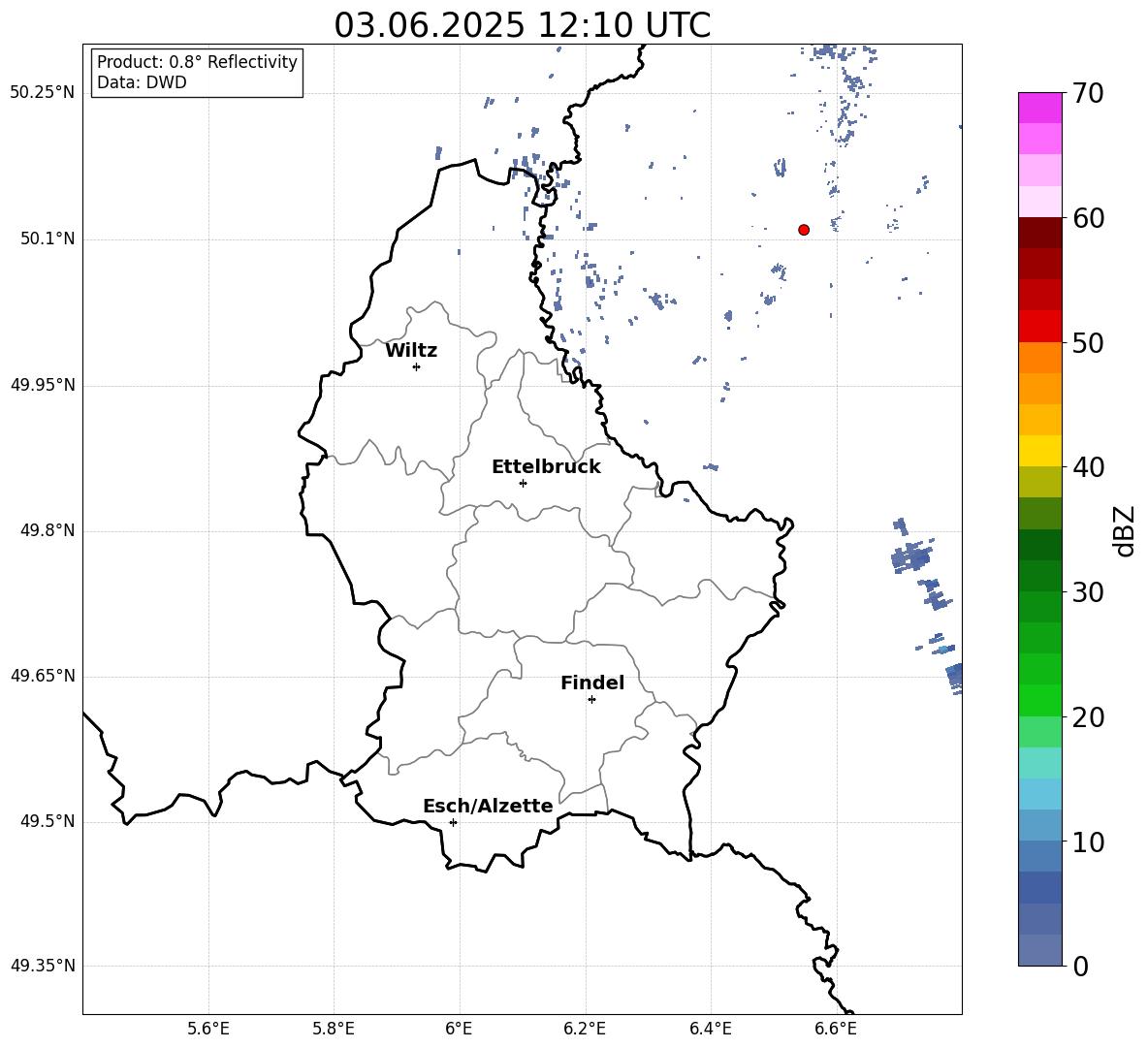Click the 49.35°N latitude label
This screenshot has width=1148, height=1048.
[43, 966]
